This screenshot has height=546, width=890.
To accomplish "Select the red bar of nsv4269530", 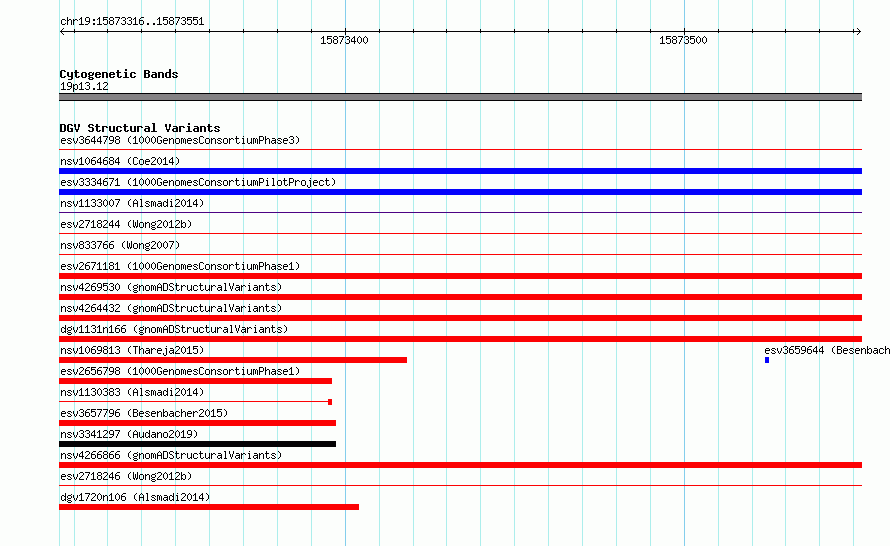I will (460, 297).
